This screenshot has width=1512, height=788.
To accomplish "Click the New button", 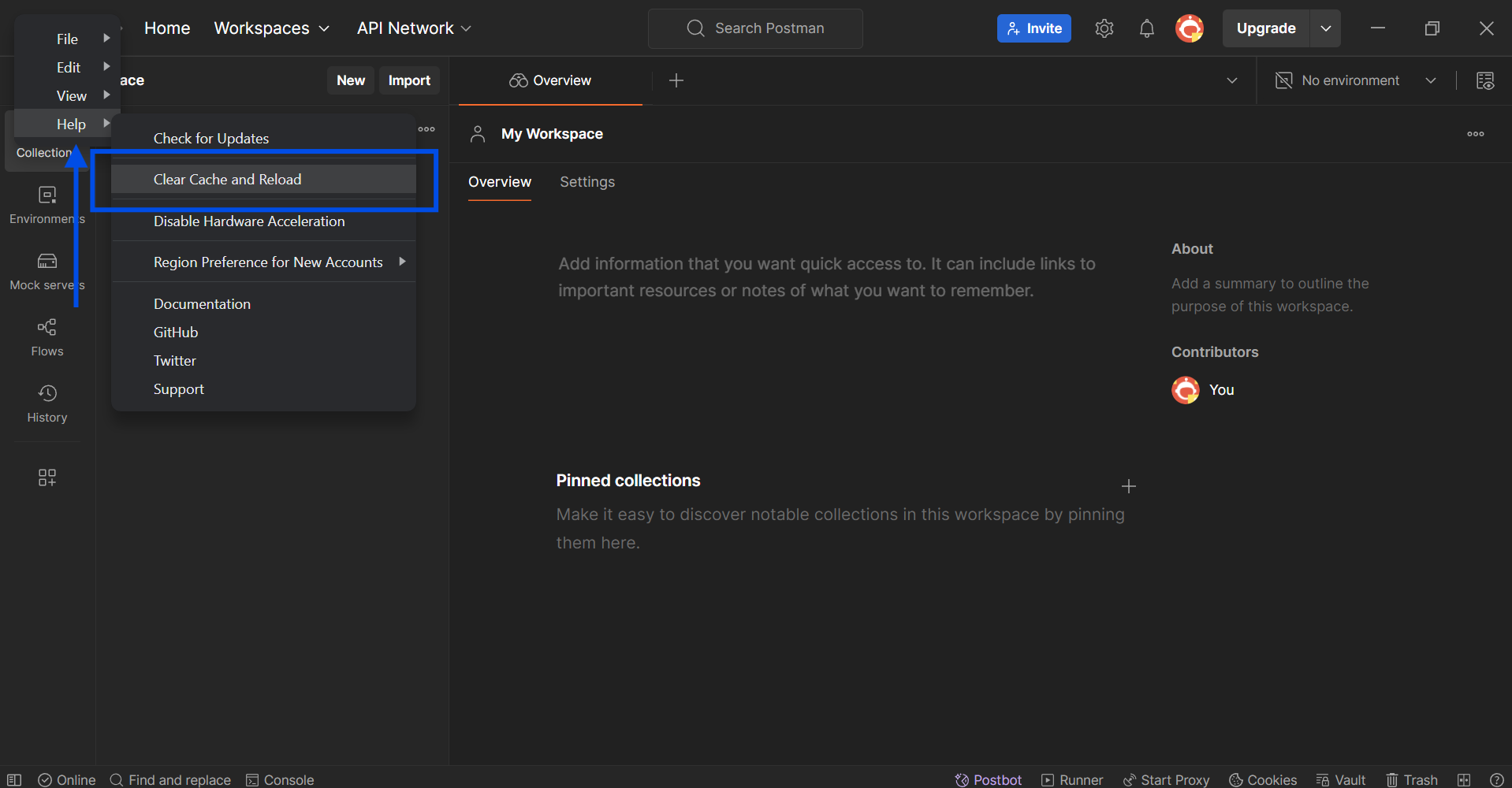I will [x=351, y=80].
